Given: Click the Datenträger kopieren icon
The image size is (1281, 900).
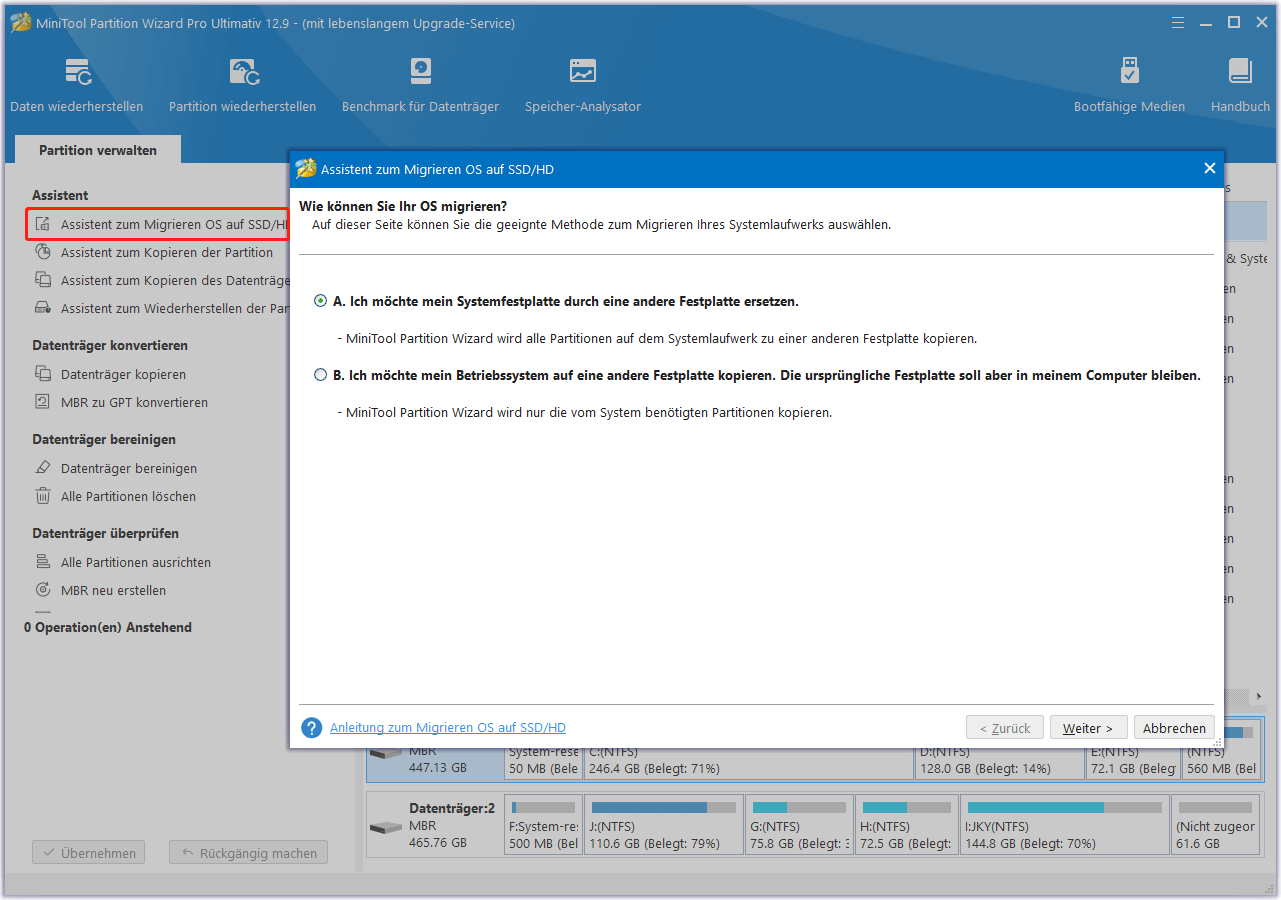Looking at the screenshot, I should coord(42,375).
